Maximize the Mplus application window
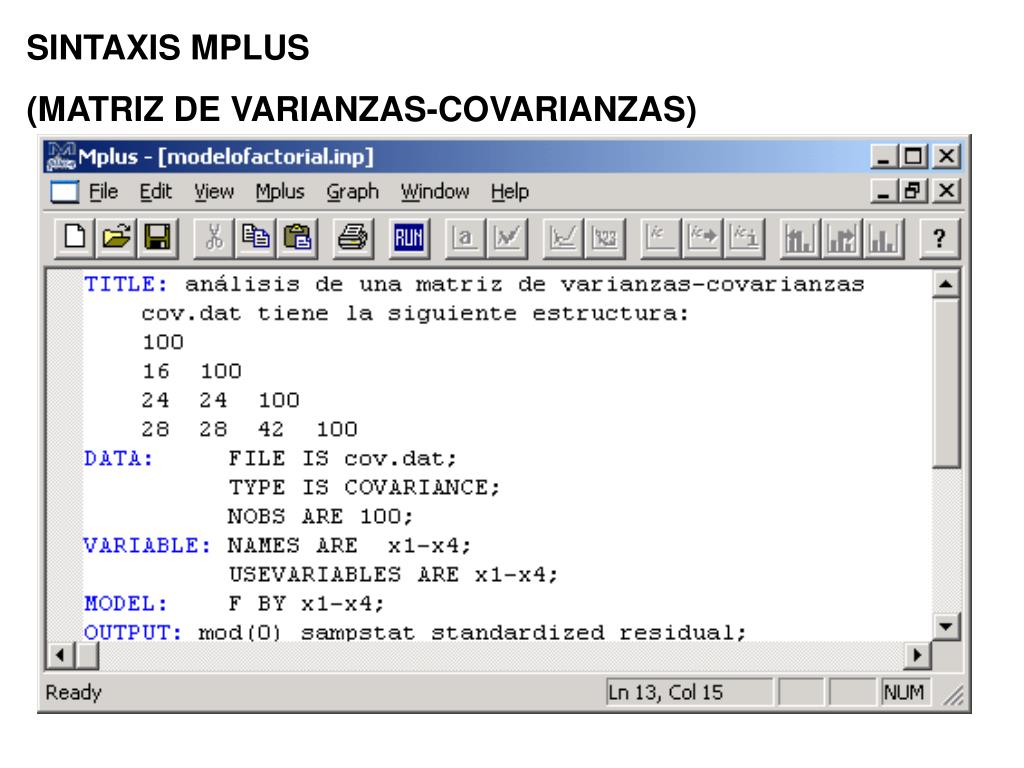 point(913,157)
